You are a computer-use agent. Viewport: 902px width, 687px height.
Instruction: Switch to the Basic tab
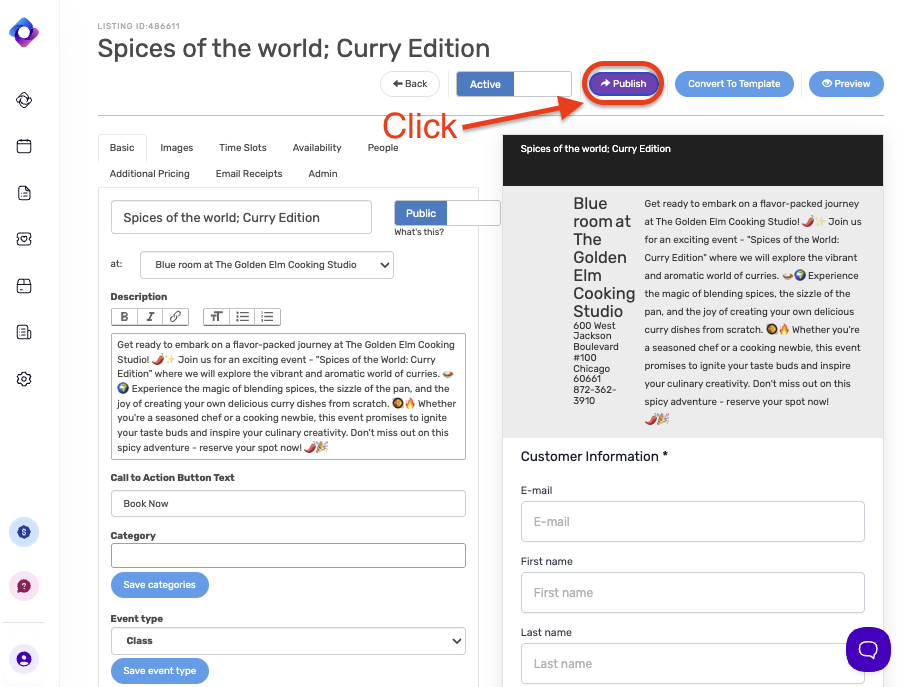pos(122,148)
